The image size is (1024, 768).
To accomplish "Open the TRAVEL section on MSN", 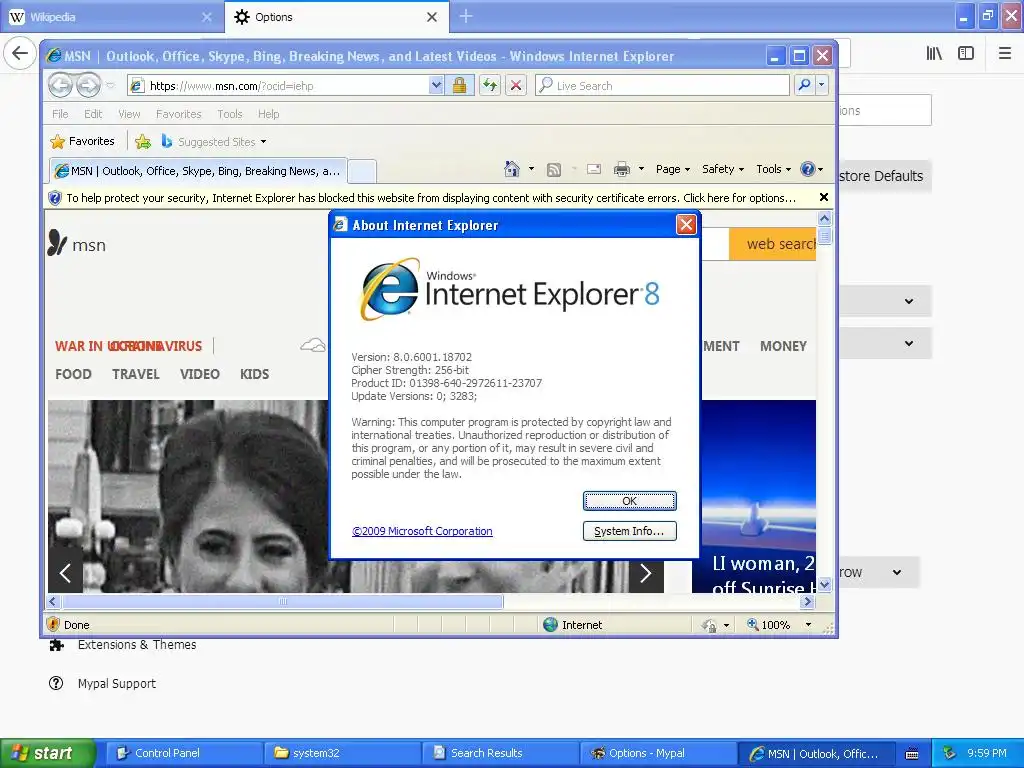I will coord(136,374).
